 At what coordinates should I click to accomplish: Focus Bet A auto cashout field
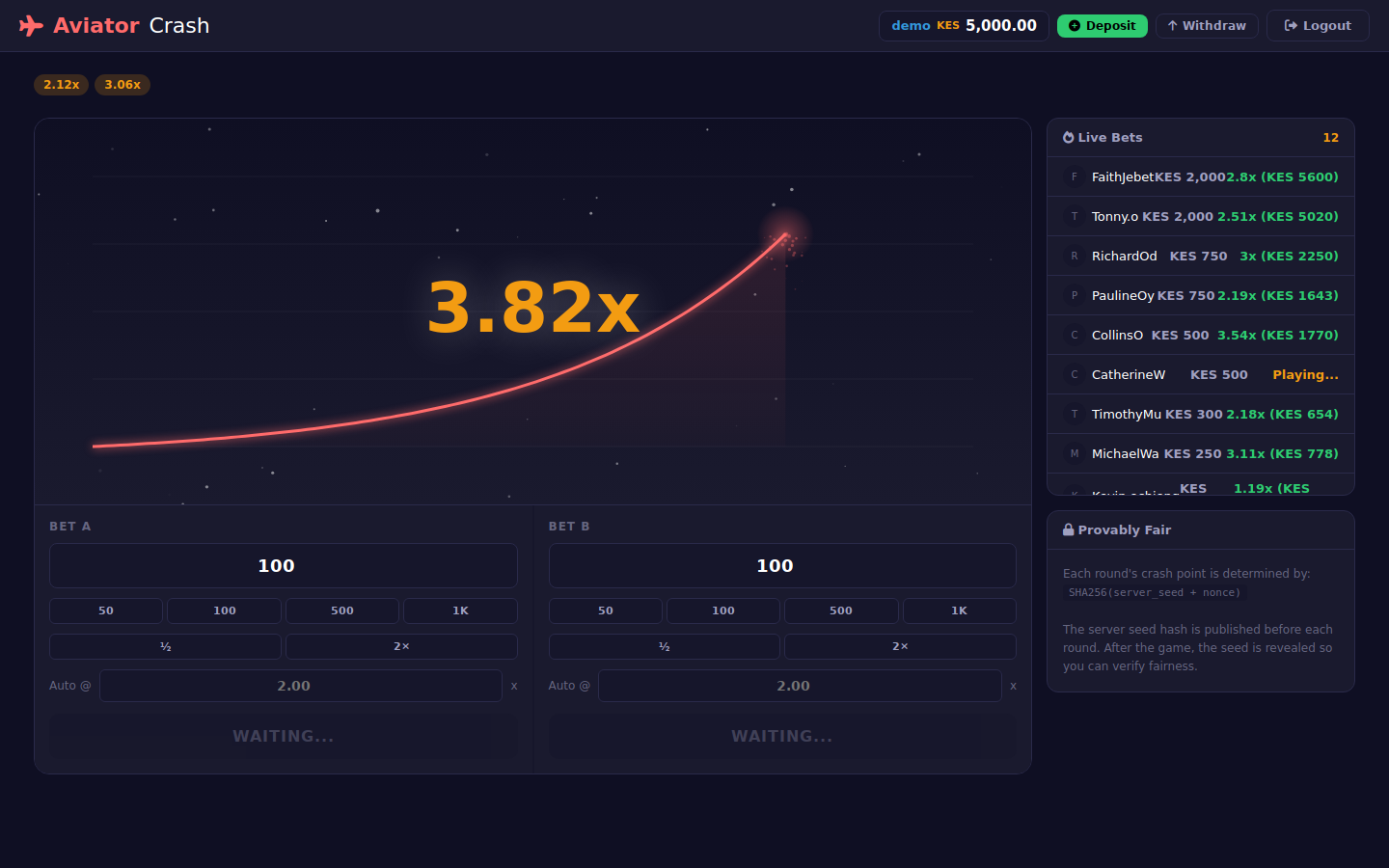tap(301, 686)
